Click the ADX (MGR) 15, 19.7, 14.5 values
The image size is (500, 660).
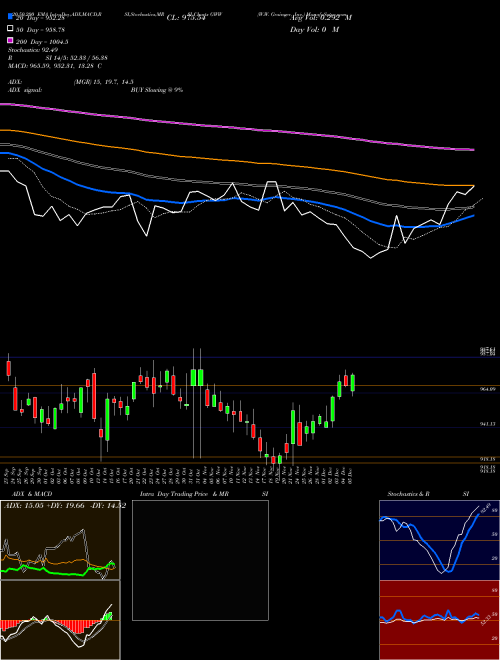pyautogui.click(x=104, y=82)
